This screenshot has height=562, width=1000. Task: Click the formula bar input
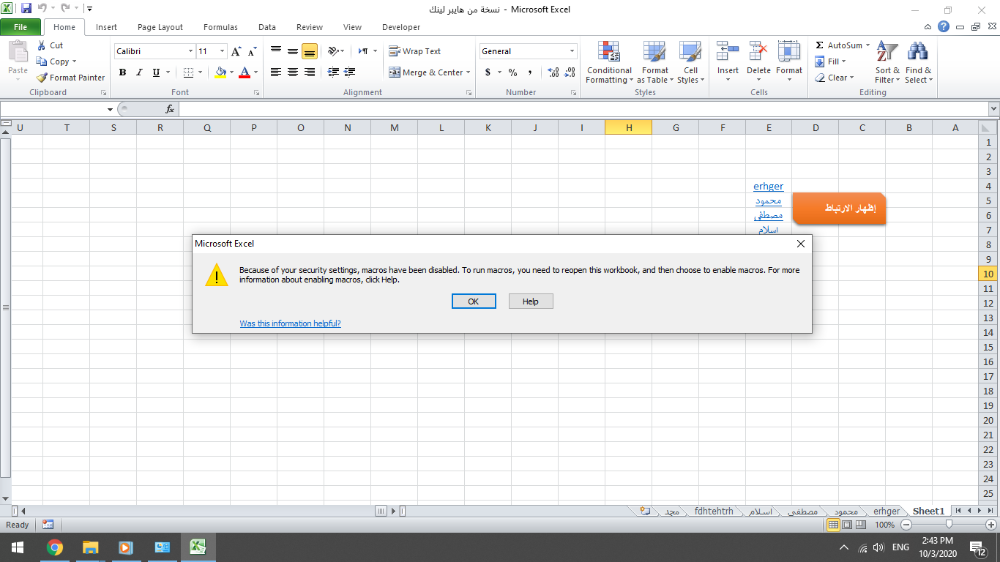(584, 110)
